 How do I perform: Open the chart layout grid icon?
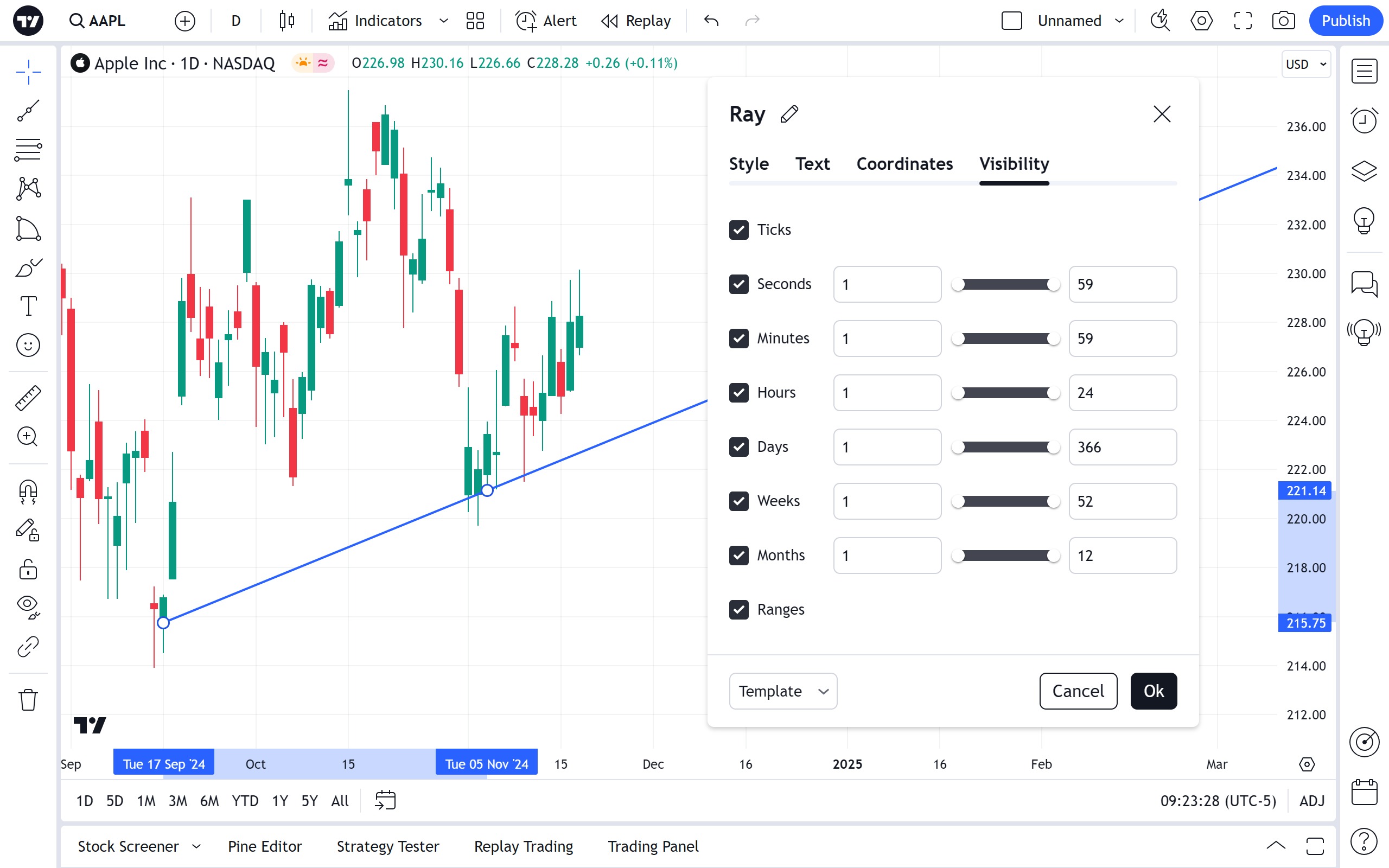coord(475,21)
